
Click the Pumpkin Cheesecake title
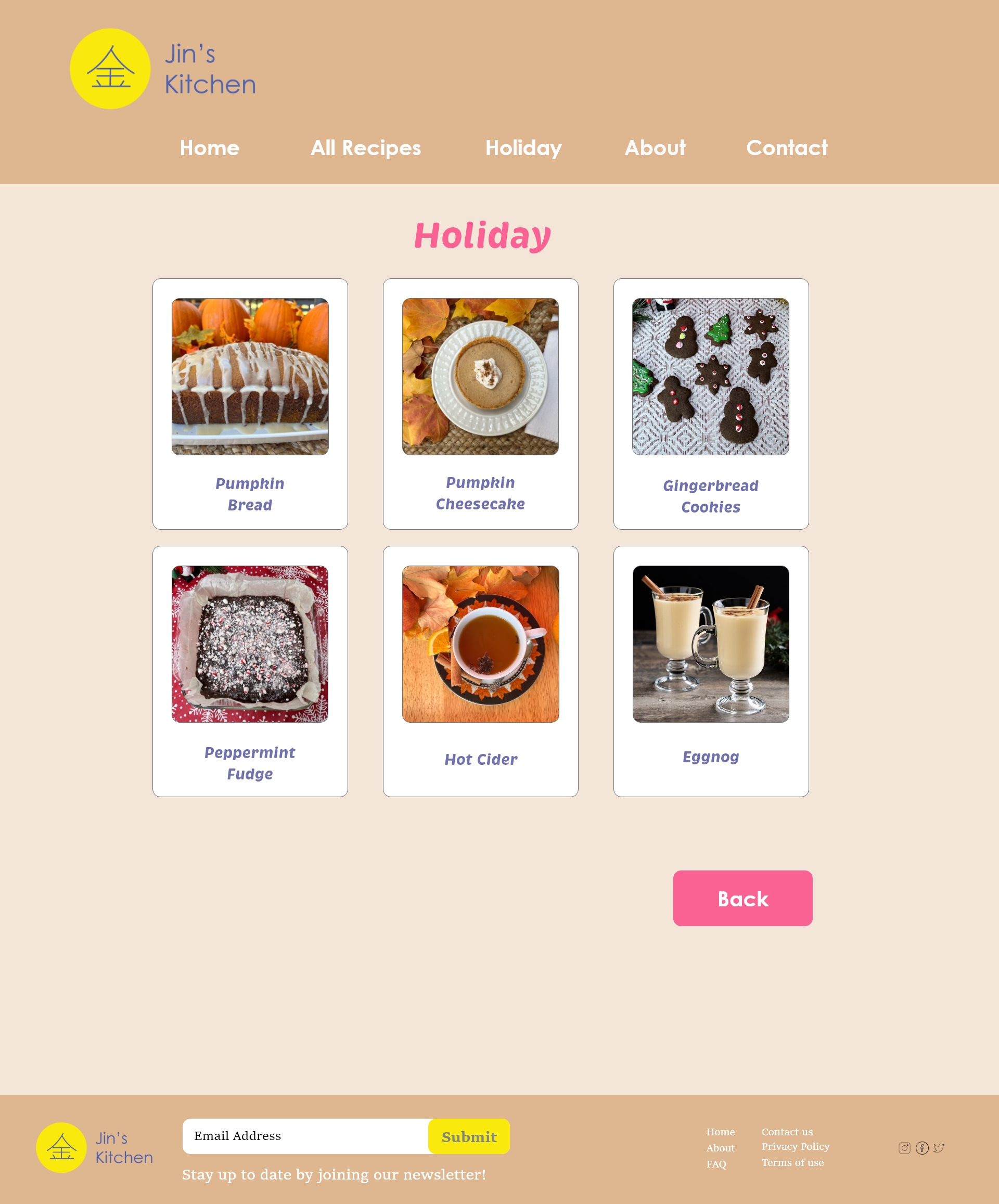tap(481, 493)
